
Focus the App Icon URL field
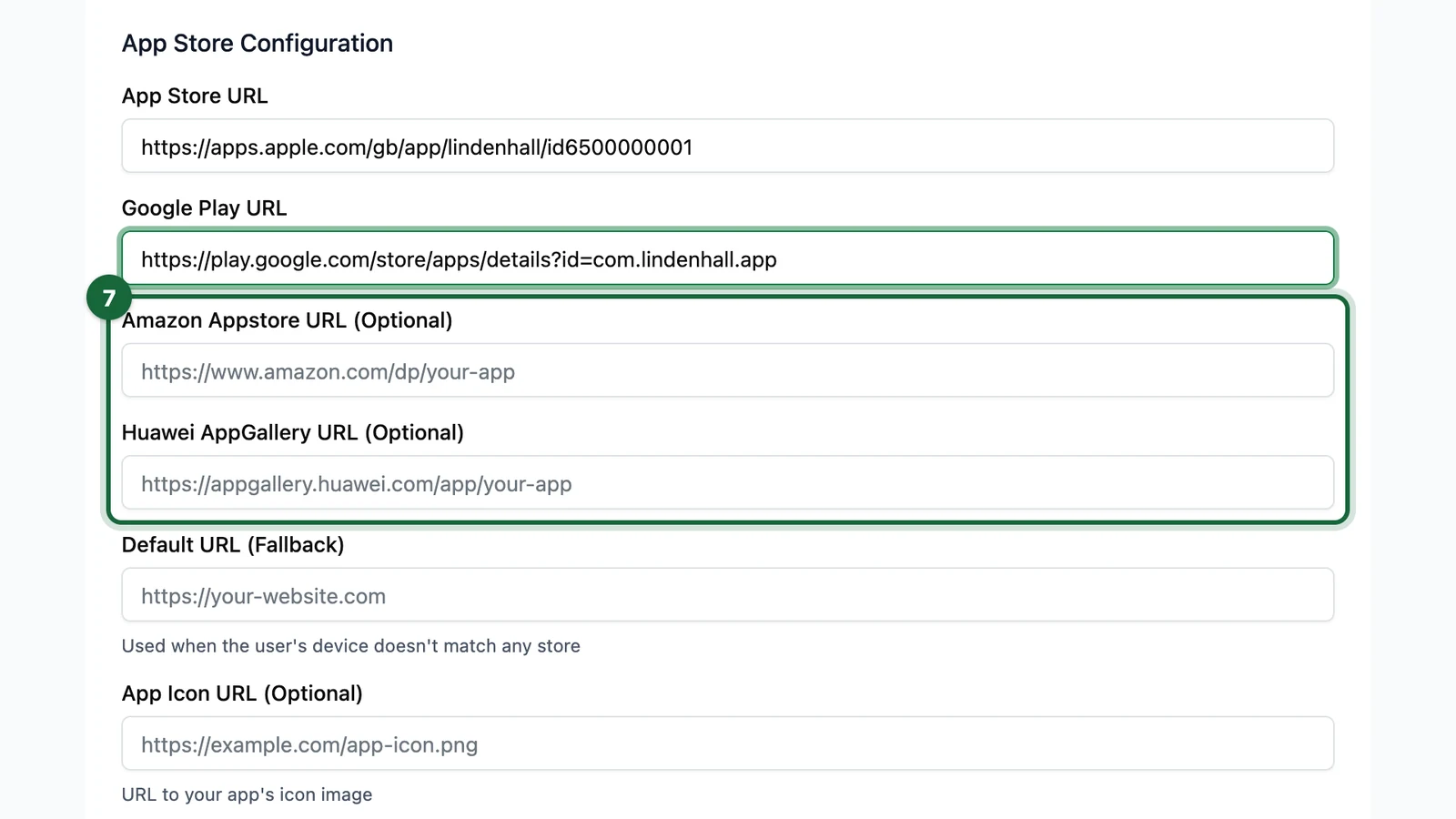728,743
